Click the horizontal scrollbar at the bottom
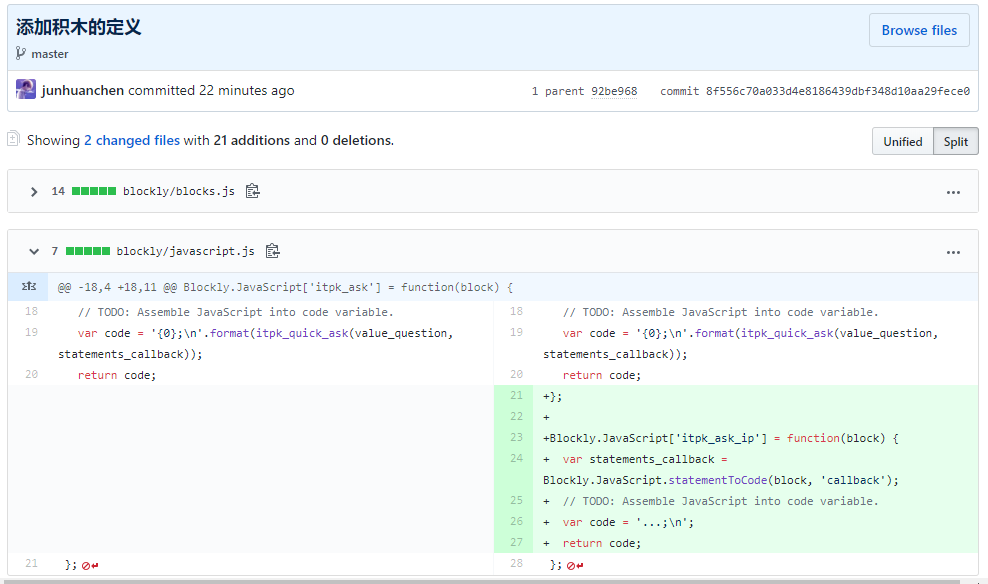Screen dimensions: 988x584 482,581
